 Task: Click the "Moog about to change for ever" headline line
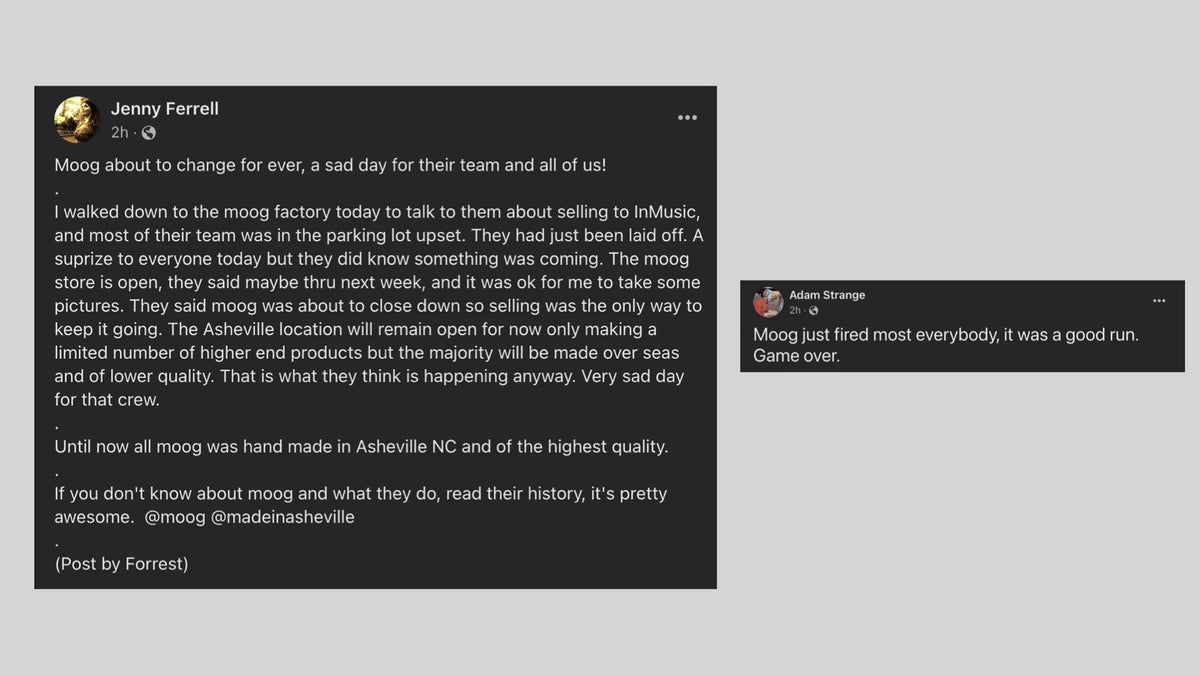pyautogui.click(x=330, y=165)
